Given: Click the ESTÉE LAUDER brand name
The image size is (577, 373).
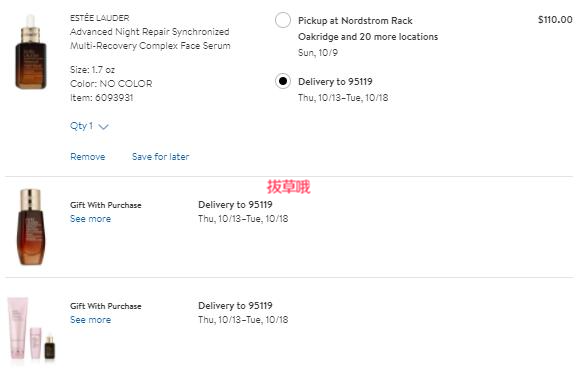Looking at the screenshot, I should [x=100, y=18].
